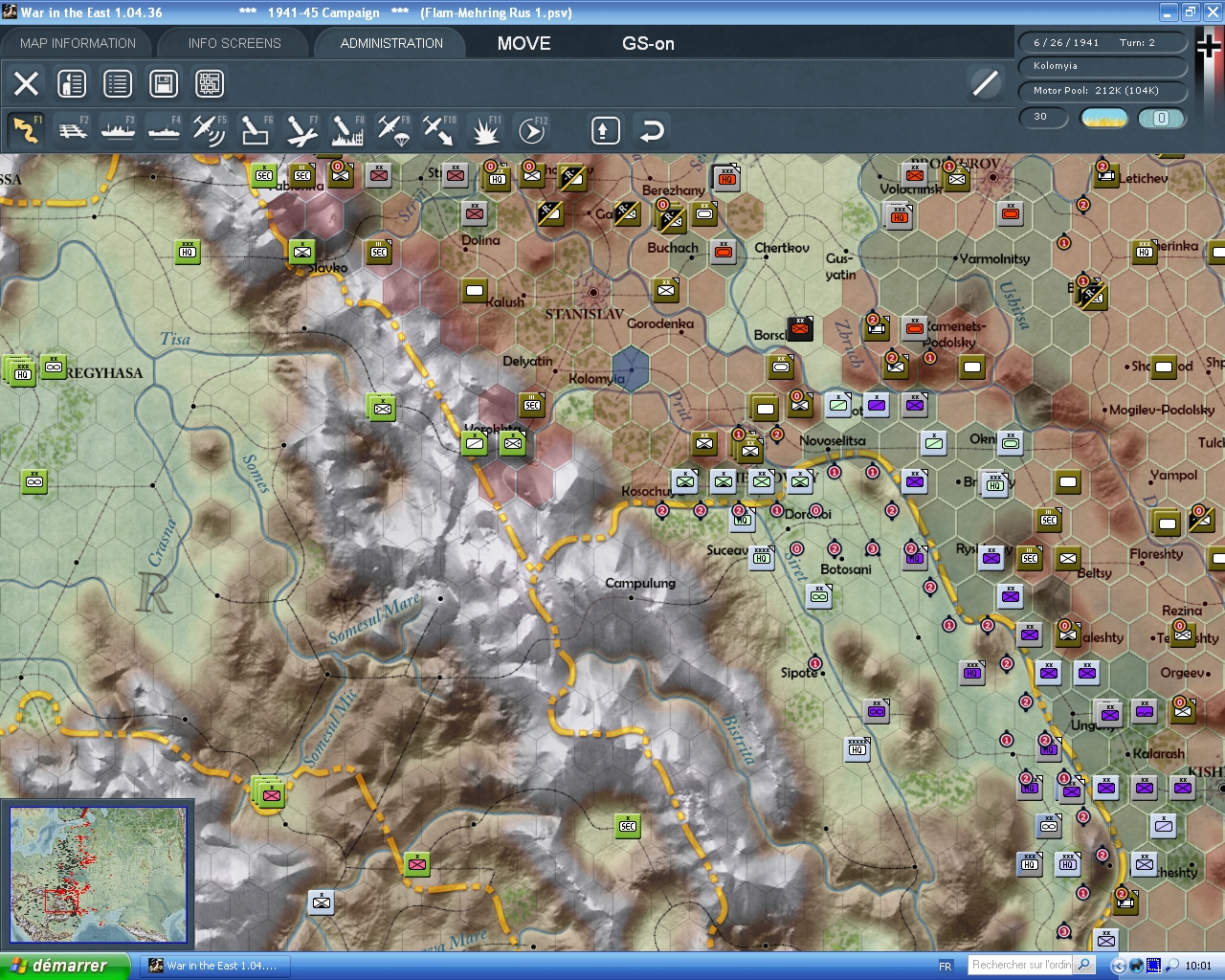1225x980 pixels.
Task: Click the grid map icon in toolbar
Action: [210, 83]
